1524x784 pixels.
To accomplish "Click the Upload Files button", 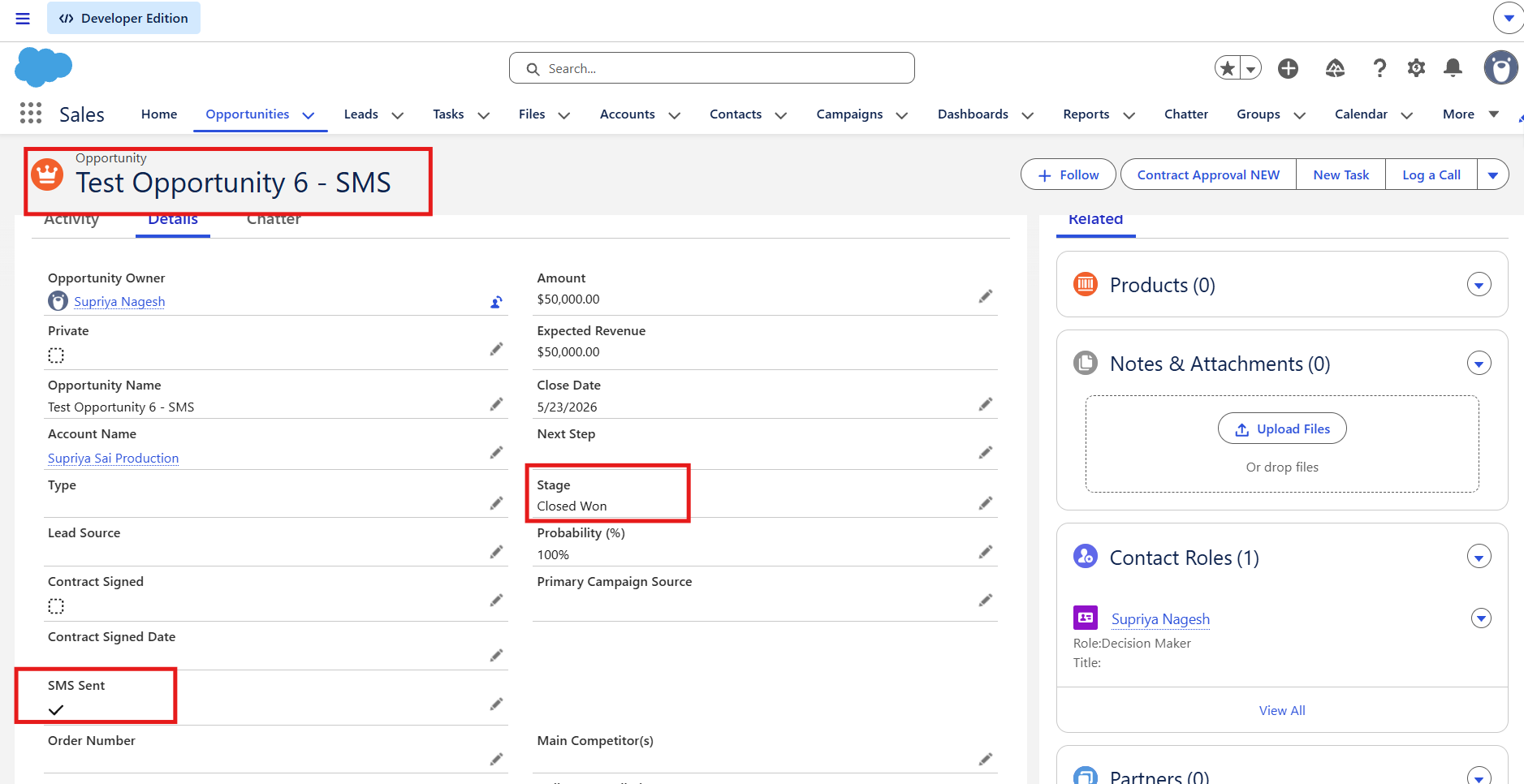I will [1282, 429].
